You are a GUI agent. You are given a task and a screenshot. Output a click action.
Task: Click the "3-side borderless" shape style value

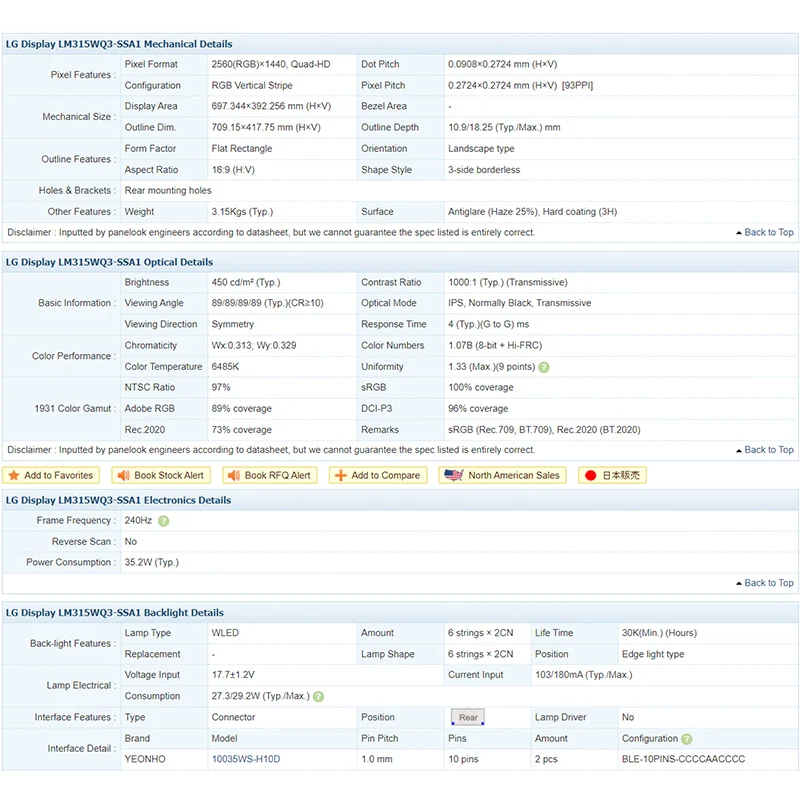(x=484, y=170)
